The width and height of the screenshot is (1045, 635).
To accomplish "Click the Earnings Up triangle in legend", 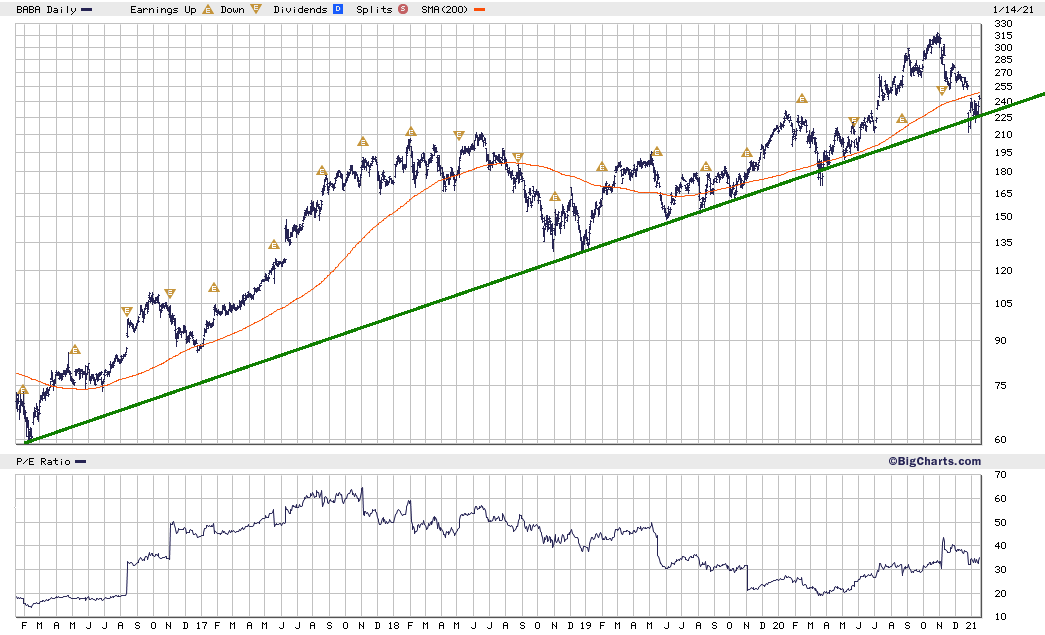I will click(x=208, y=9).
